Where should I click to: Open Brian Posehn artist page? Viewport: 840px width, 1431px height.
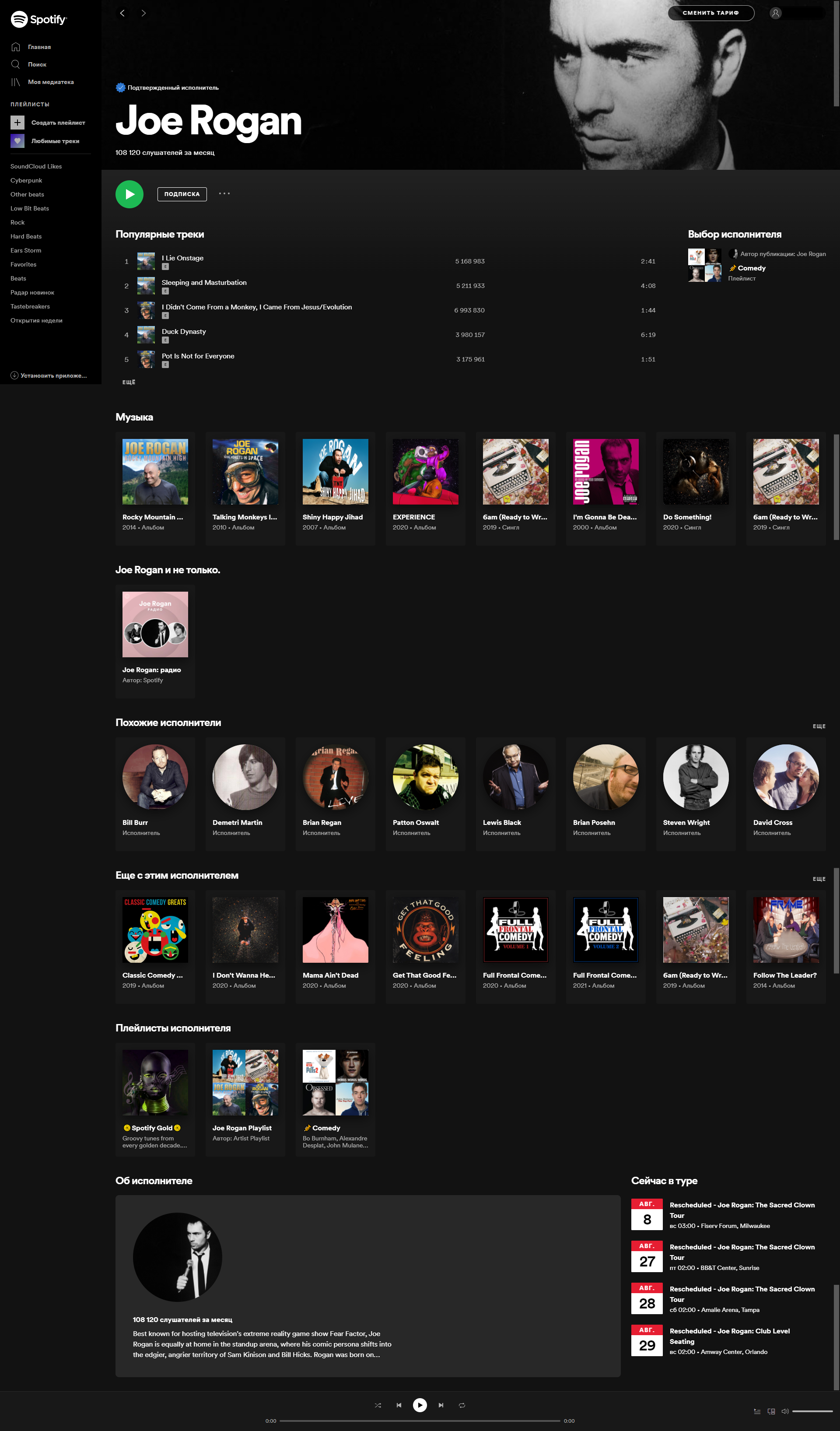(605, 794)
